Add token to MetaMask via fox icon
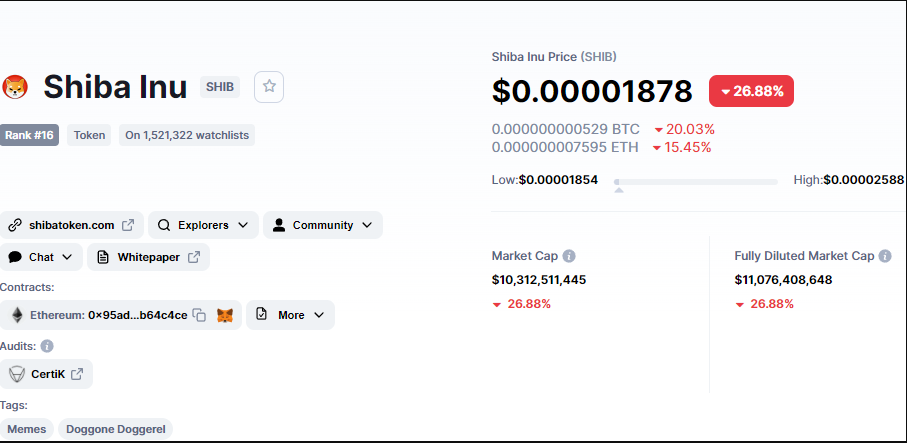Image resolution: width=907 pixels, height=443 pixels. tap(225, 315)
